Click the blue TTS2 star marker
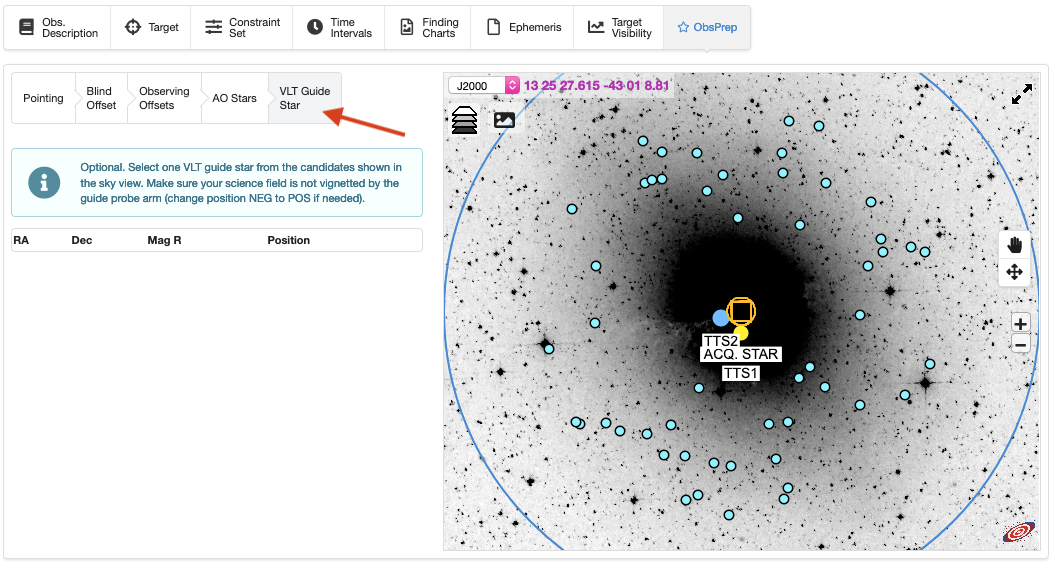Screen dimensions: 1055x564 (x=721, y=318)
